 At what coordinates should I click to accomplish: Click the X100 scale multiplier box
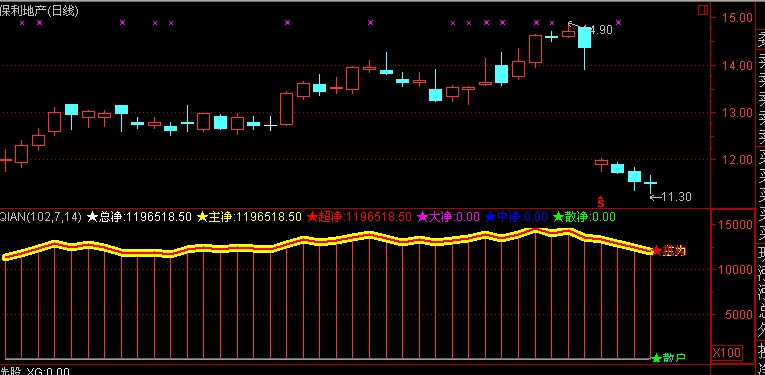726,353
